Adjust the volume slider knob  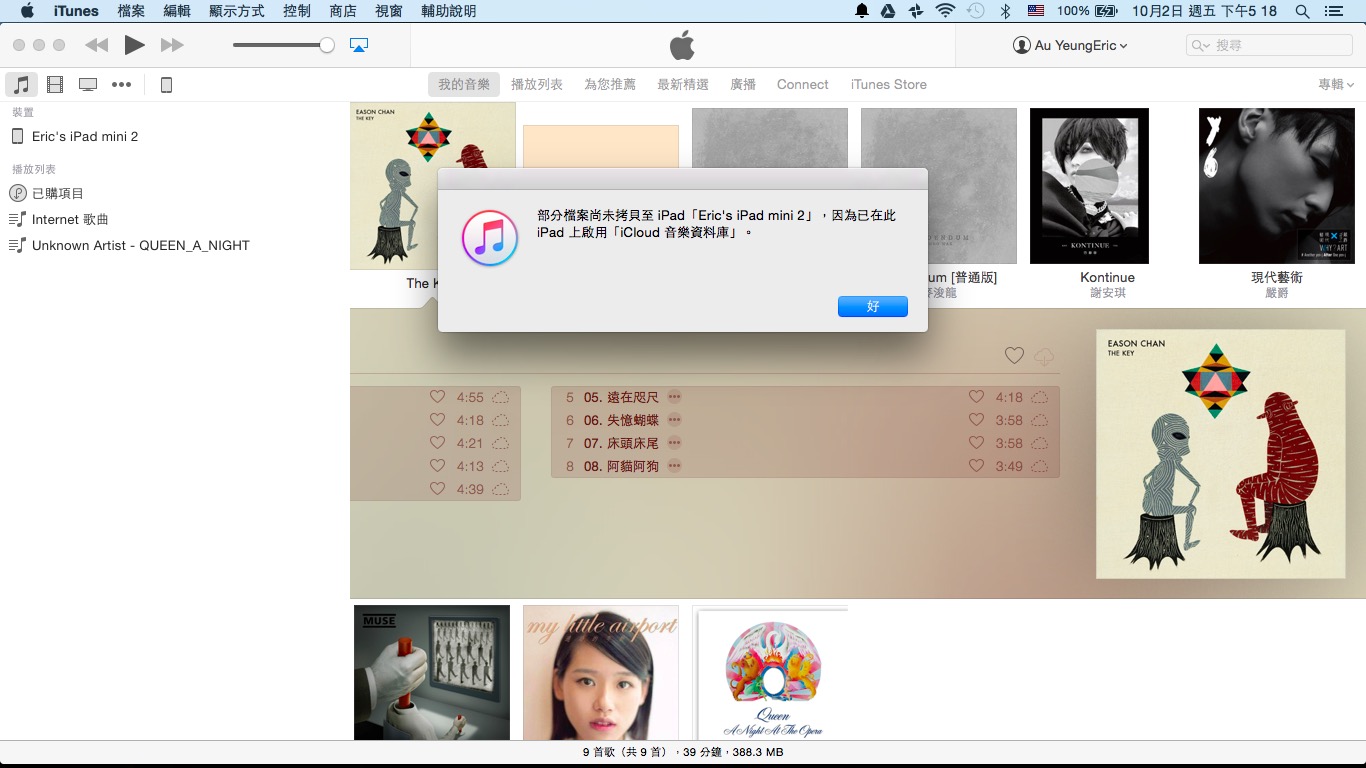326,45
